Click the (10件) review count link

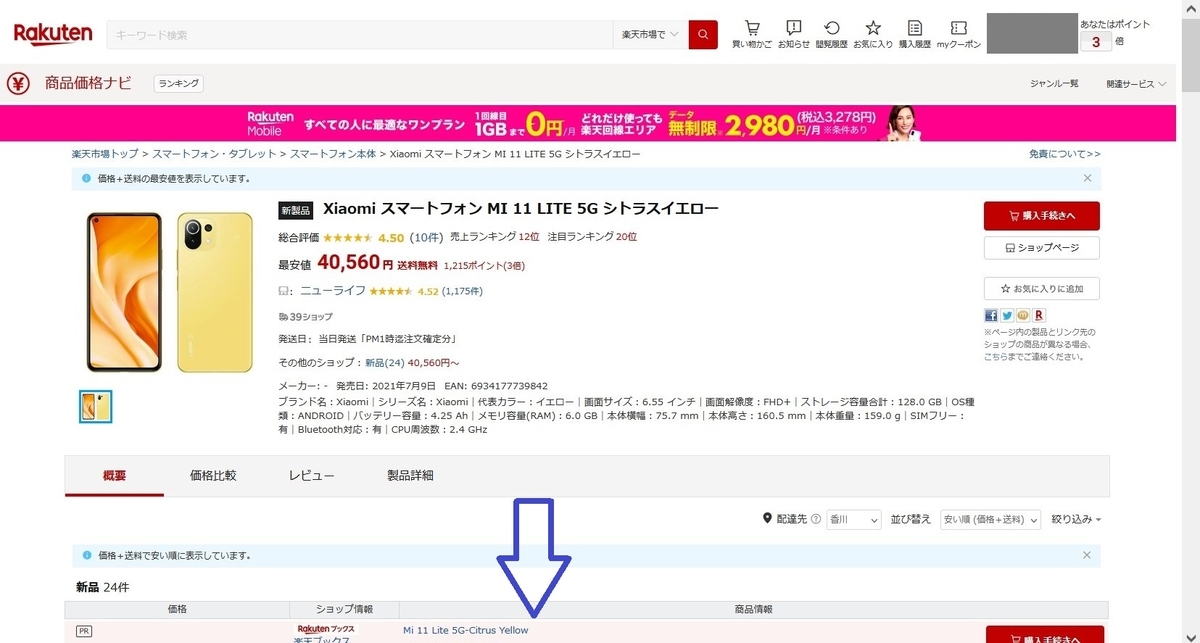[x=426, y=238]
